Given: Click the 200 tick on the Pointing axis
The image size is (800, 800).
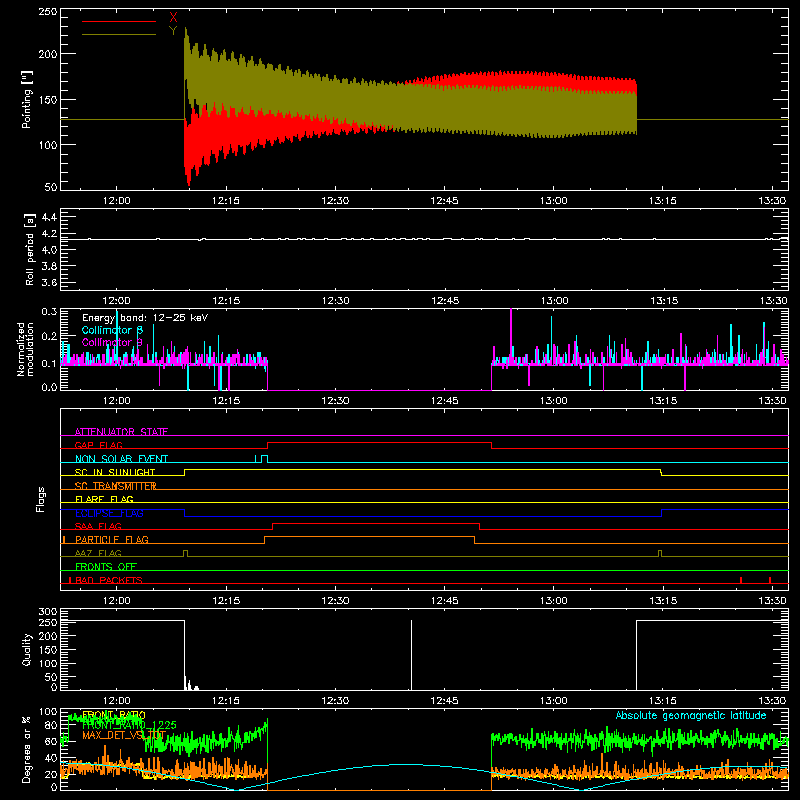Looking at the screenshot, I should click(x=48, y=54).
